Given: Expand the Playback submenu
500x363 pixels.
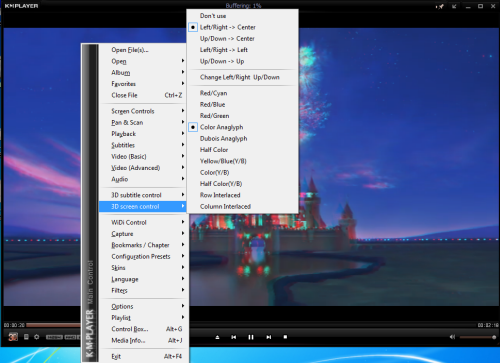Looking at the screenshot, I should click(143, 134).
